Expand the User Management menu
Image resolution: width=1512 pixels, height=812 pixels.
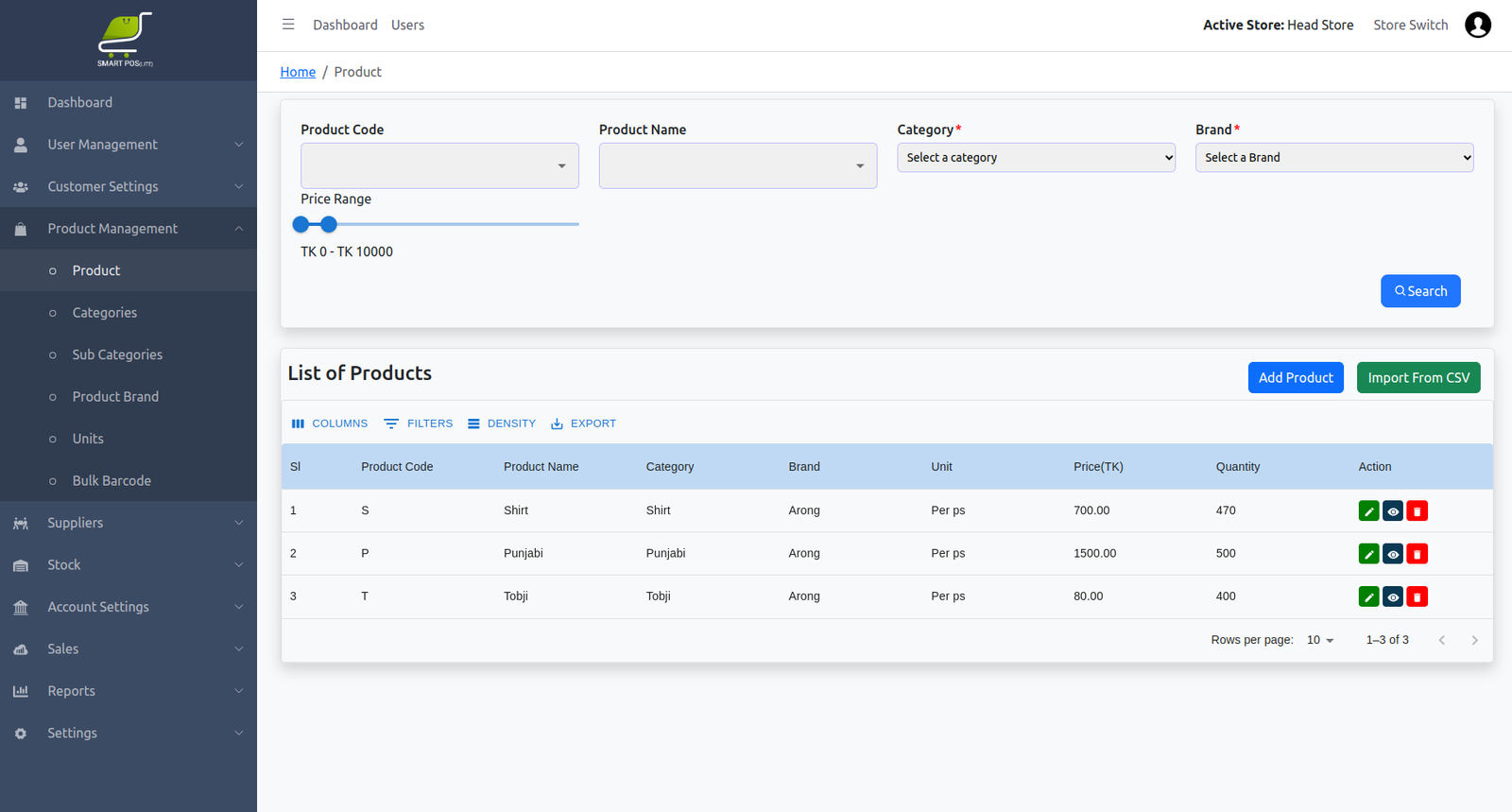[x=129, y=145]
